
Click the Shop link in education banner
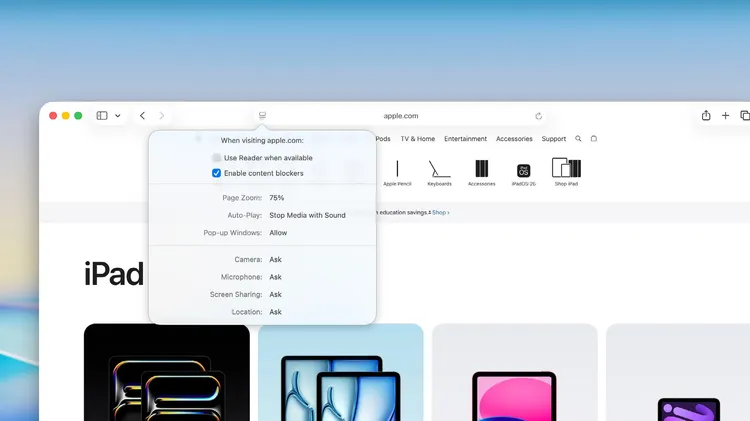tap(440, 212)
